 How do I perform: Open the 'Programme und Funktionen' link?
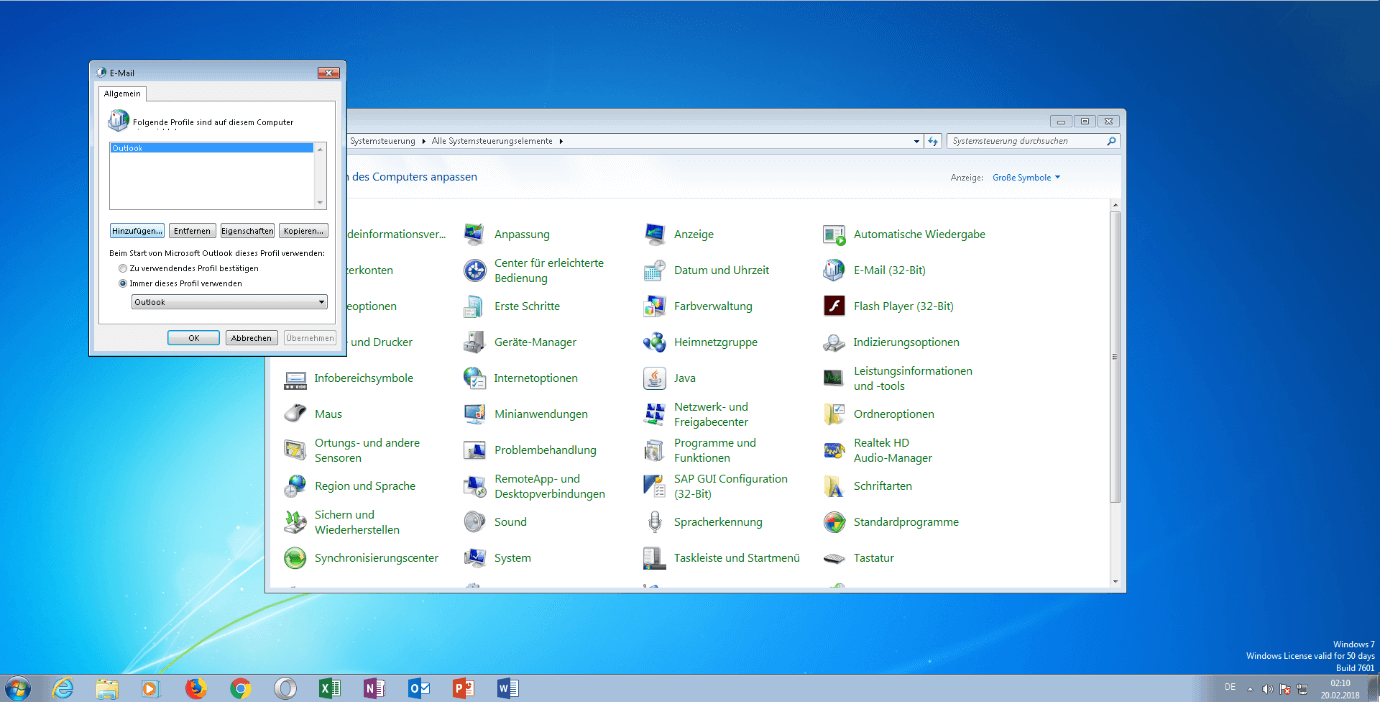[715, 450]
